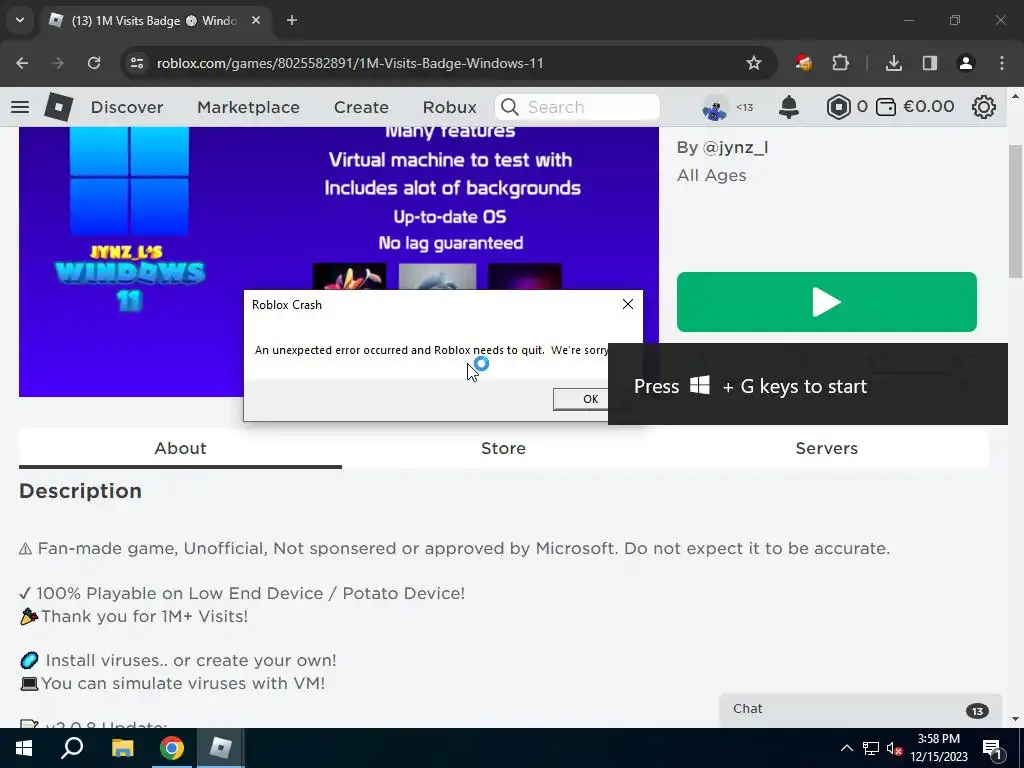Toggle Chrome side panel icon
Image resolution: width=1024 pixels, height=768 pixels.
point(929,63)
